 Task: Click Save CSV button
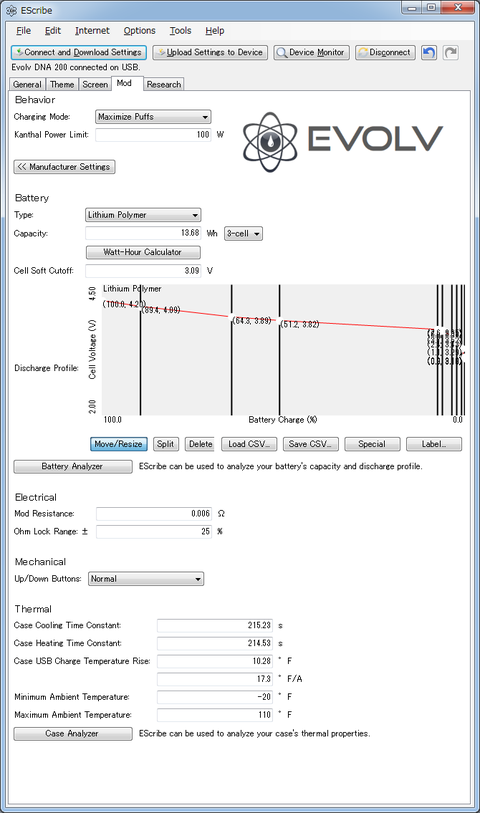(310, 444)
